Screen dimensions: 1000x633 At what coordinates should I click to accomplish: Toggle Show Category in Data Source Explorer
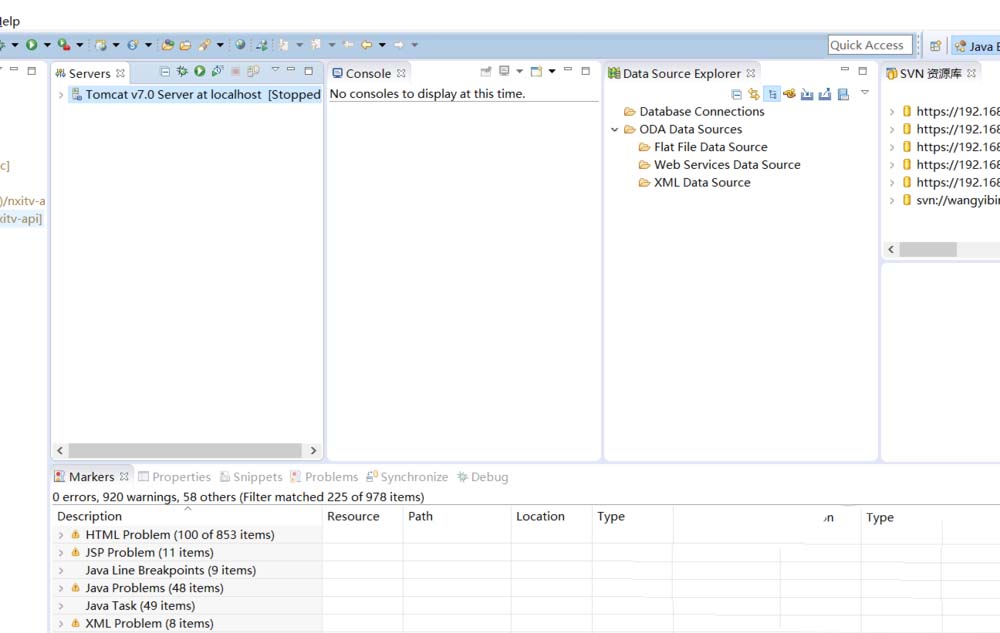[x=772, y=94]
